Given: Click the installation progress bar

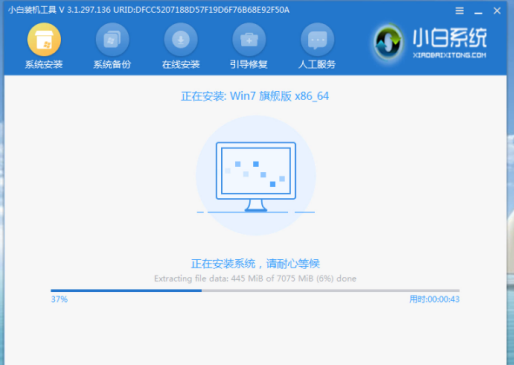Looking at the screenshot, I should coord(255,291).
